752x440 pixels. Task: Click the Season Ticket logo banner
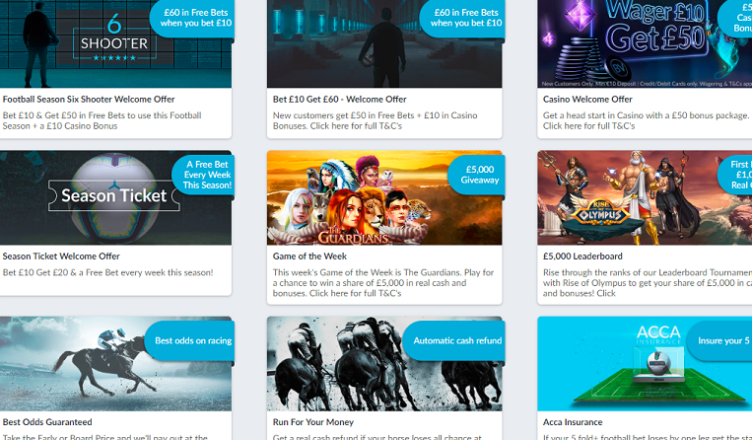coord(113,196)
